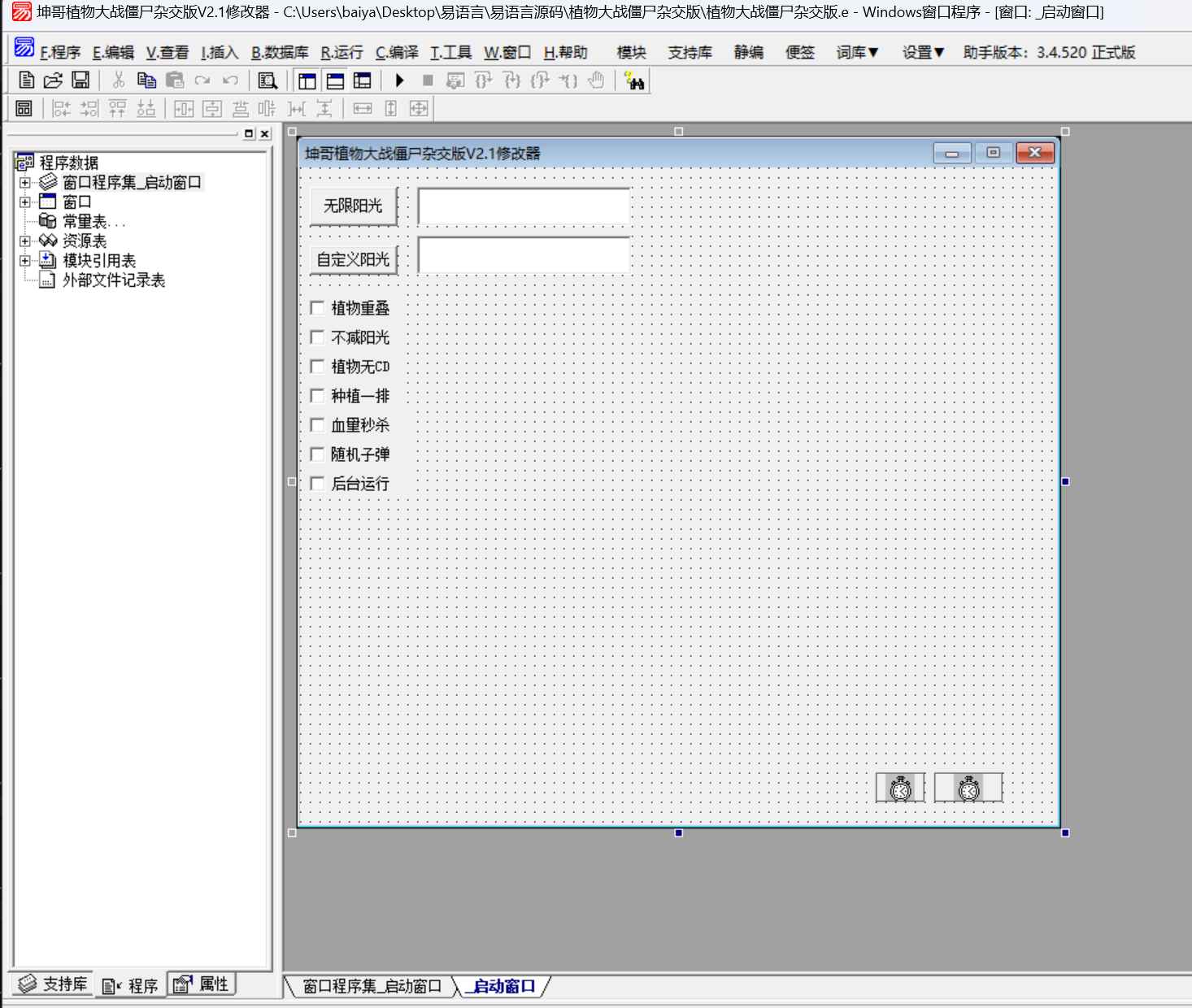Click the New file toolbar icon
Viewport: 1192px width, 1008px height.
tap(26, 80)
